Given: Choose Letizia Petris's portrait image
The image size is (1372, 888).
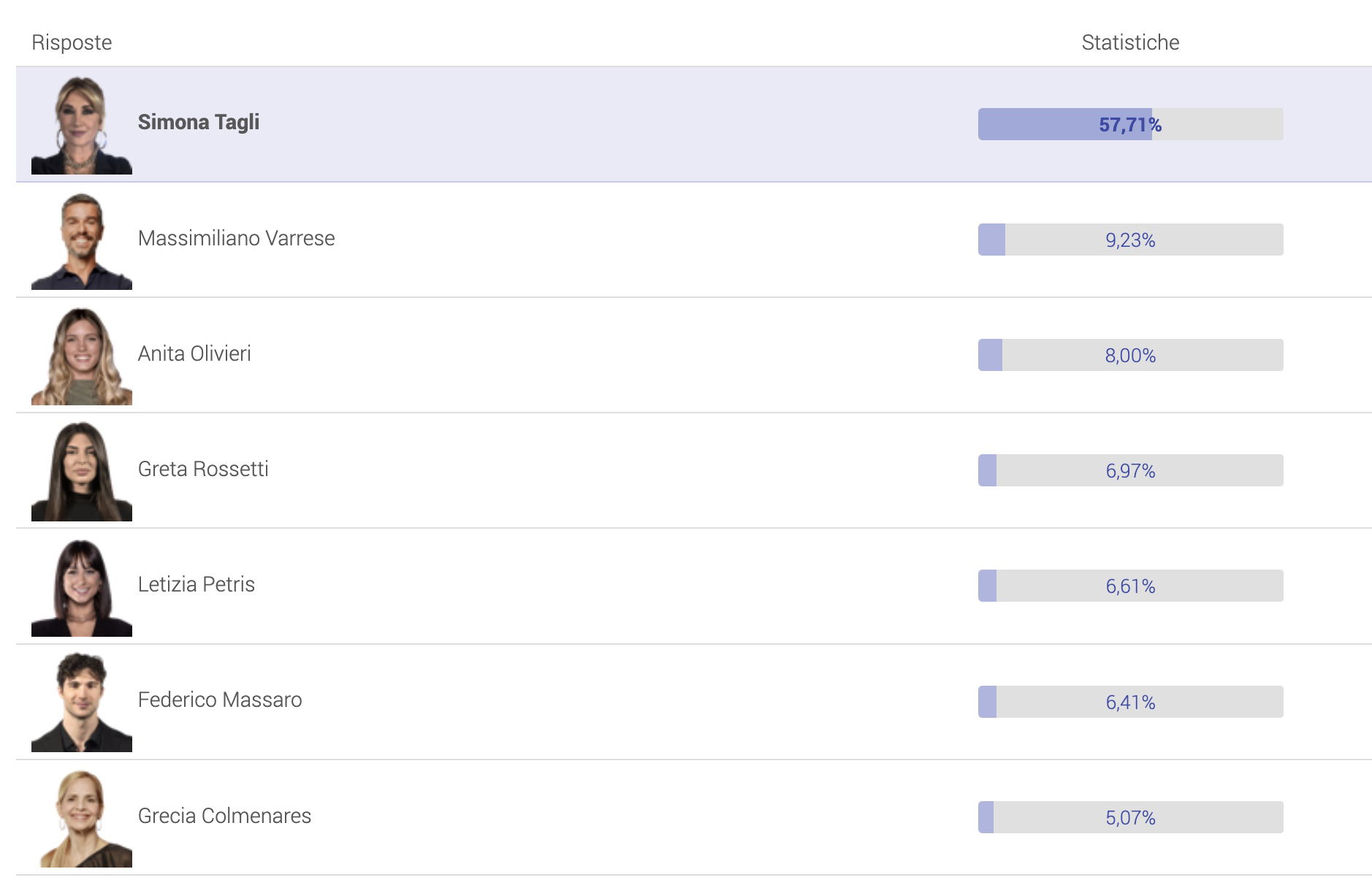Looking at the screenshot, I should pos(82,587).
